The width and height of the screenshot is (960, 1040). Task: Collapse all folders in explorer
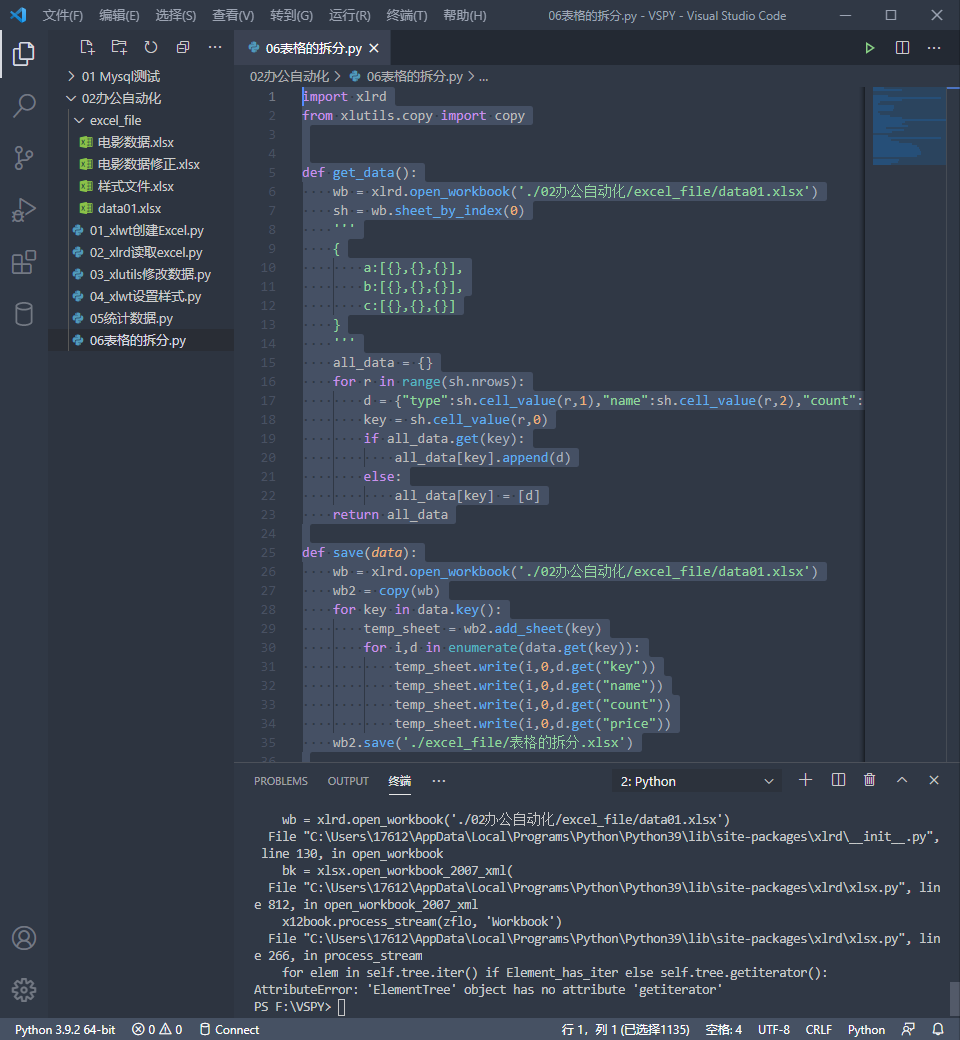click(x=182, y=47)
